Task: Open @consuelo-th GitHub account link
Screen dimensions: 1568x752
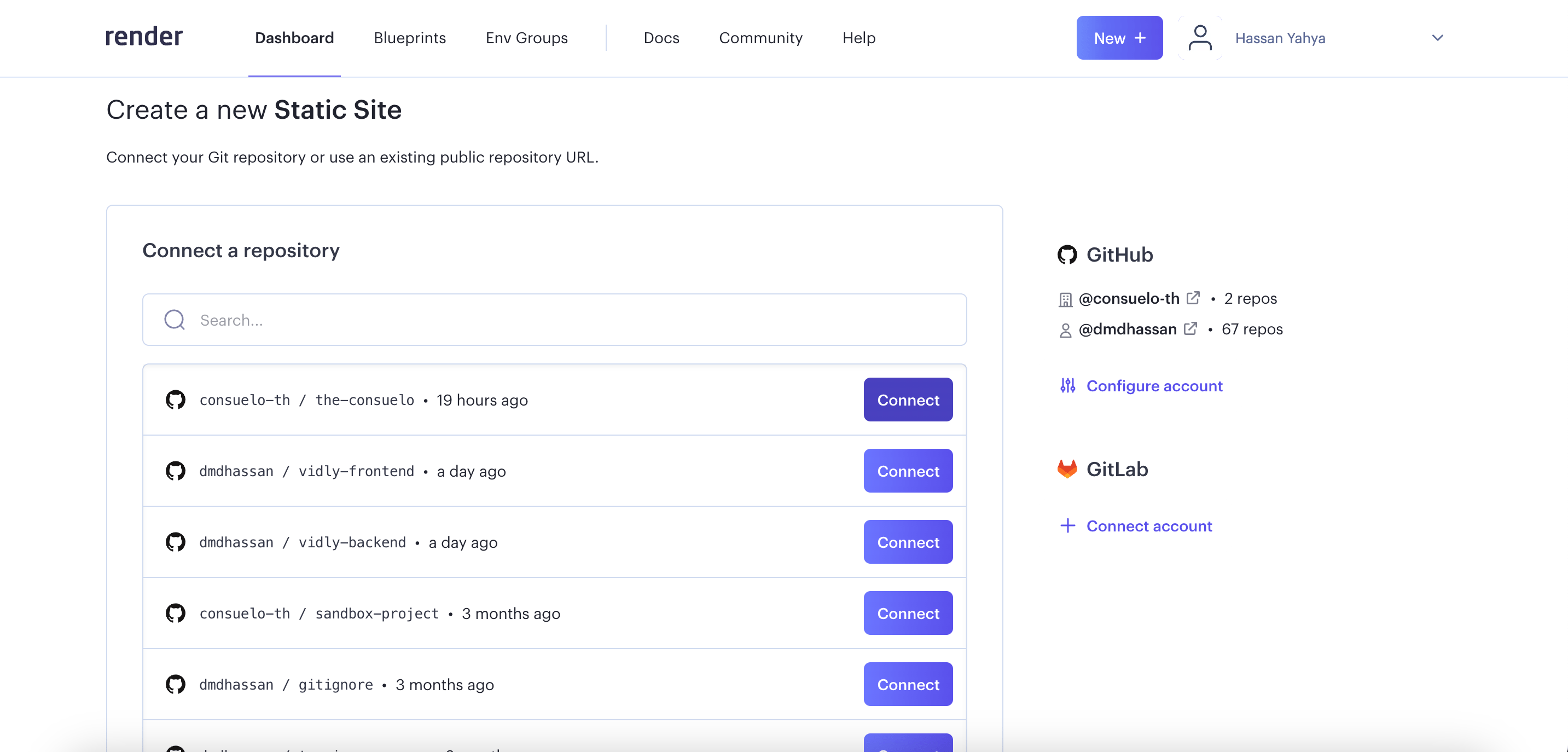Action: click(x=1129, y=298)
